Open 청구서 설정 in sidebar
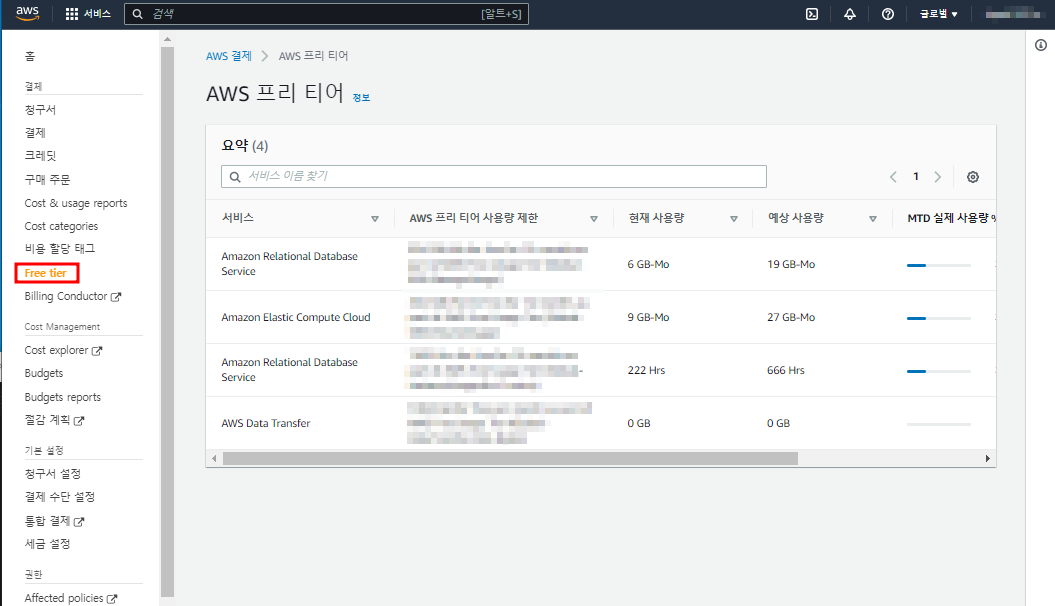This screenshot has width=1055, height=606. pos(52,474)
